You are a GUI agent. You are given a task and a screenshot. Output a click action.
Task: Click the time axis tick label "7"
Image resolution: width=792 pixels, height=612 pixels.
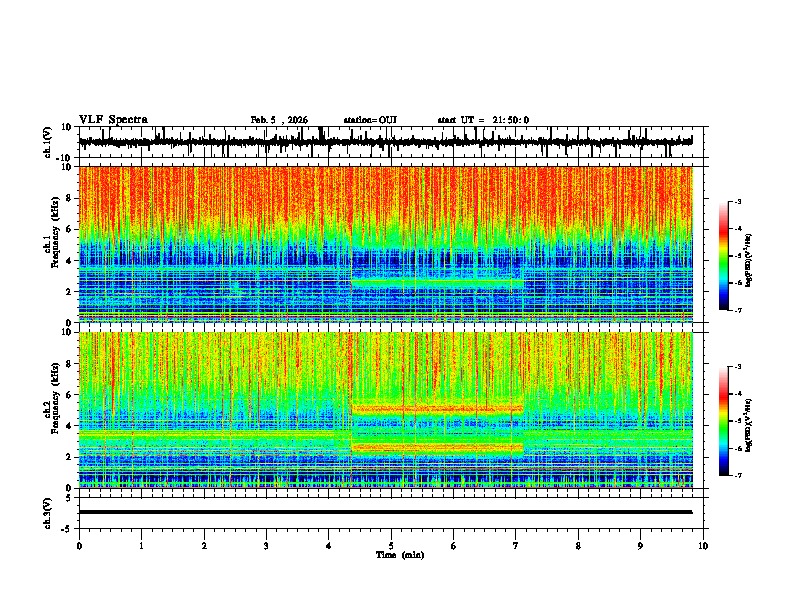tap(516, 546)
